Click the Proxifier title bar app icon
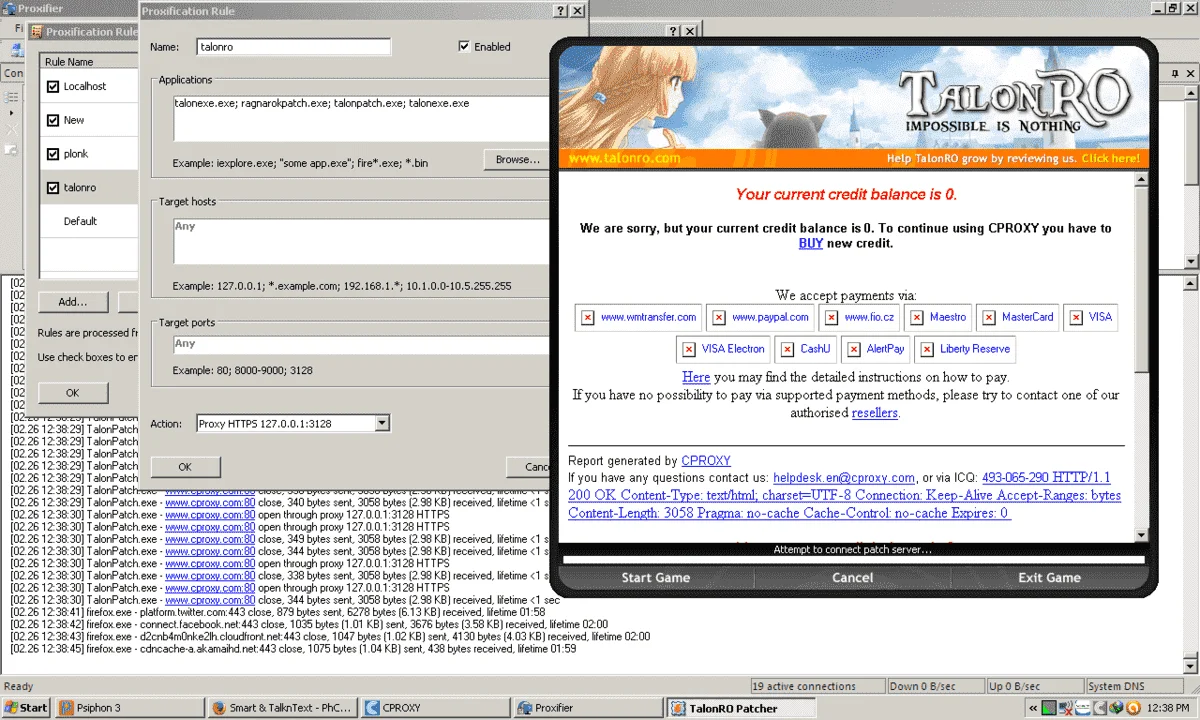The height and width of the screenshot is (720, 1200). tap(8, 9)
